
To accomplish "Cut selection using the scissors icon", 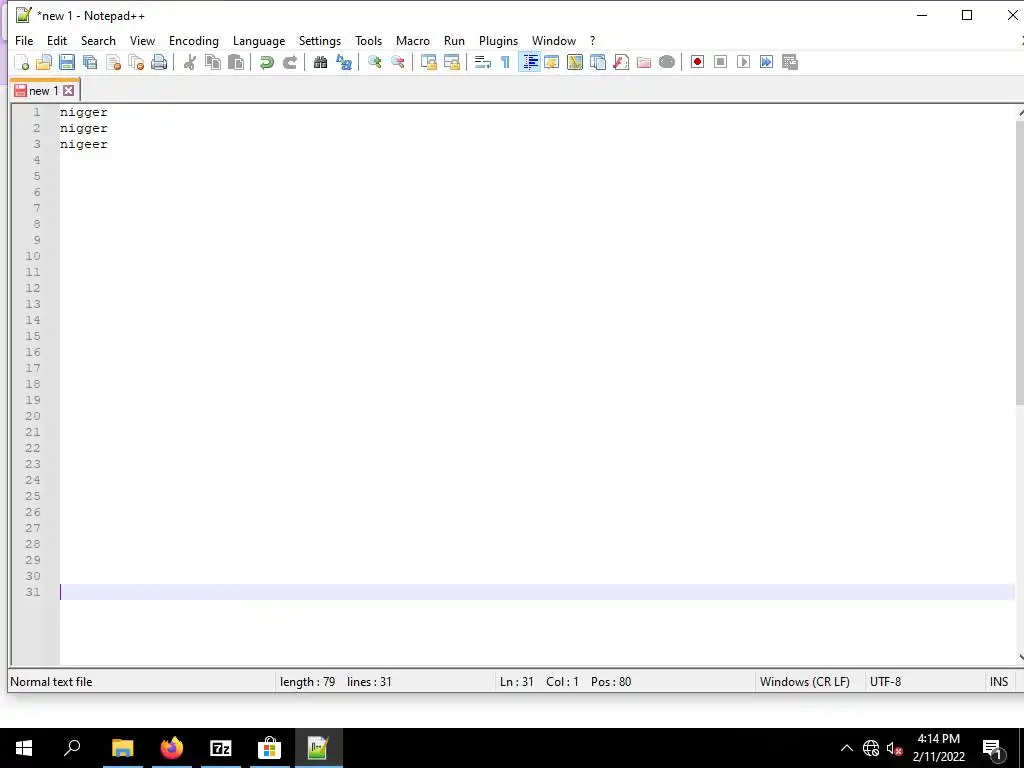I will (x=190, y=62).
